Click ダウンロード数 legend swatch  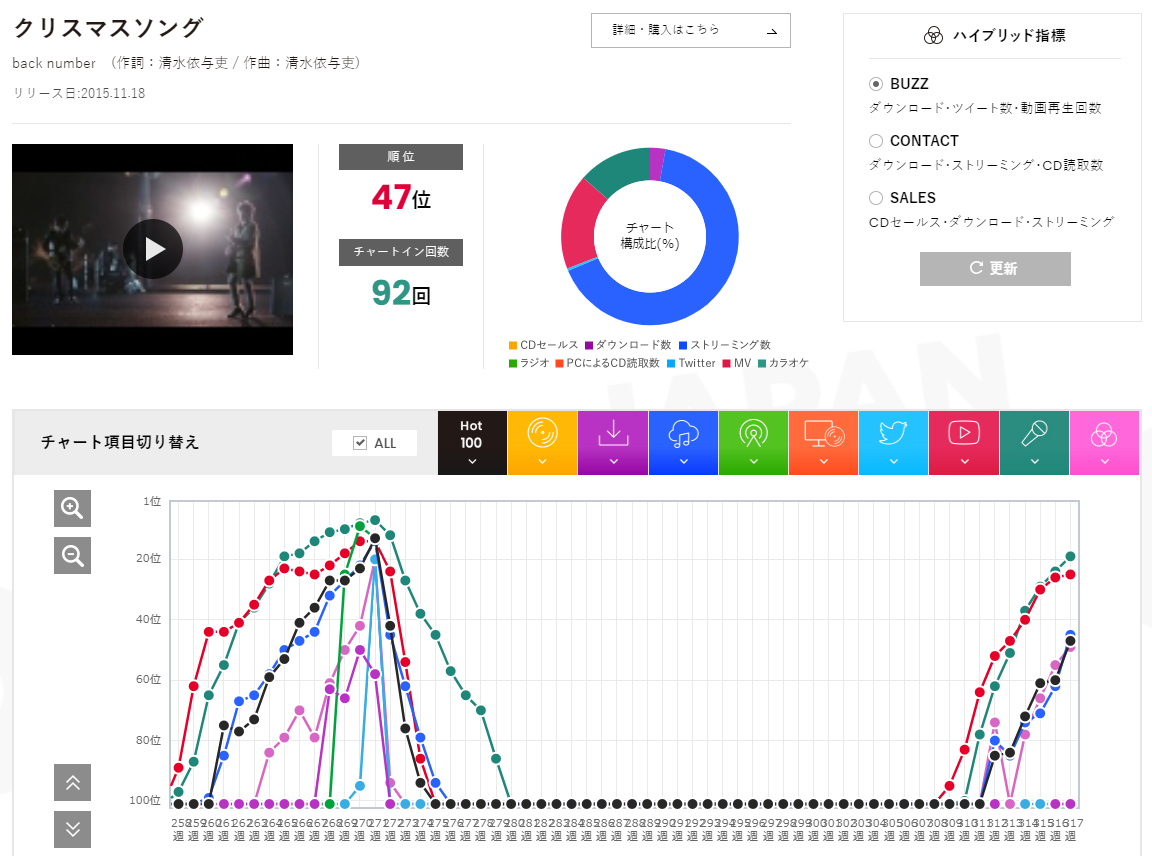[x=589, y=345]
